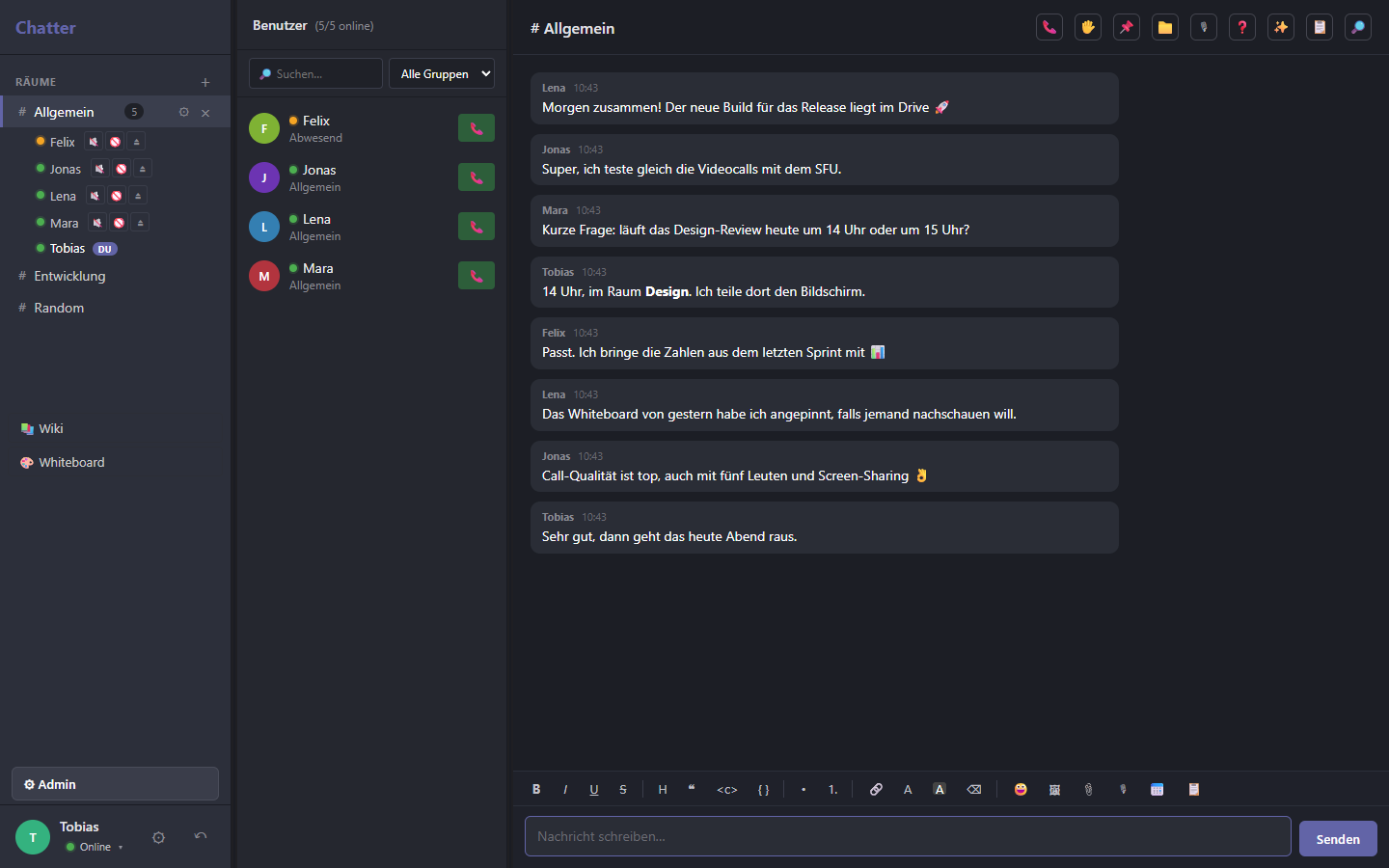
Task: Click the Senden button
Action: pos(1338,838)
